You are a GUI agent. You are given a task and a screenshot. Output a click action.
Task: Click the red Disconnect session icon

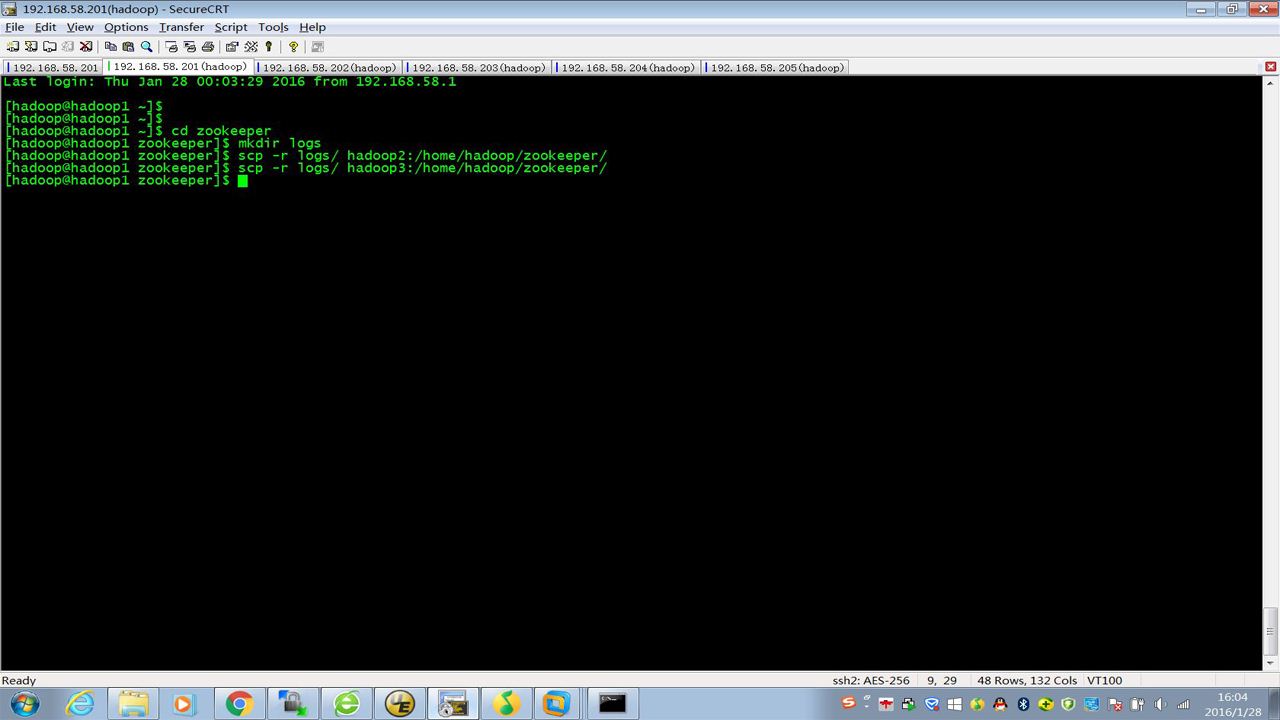(86, 46)
